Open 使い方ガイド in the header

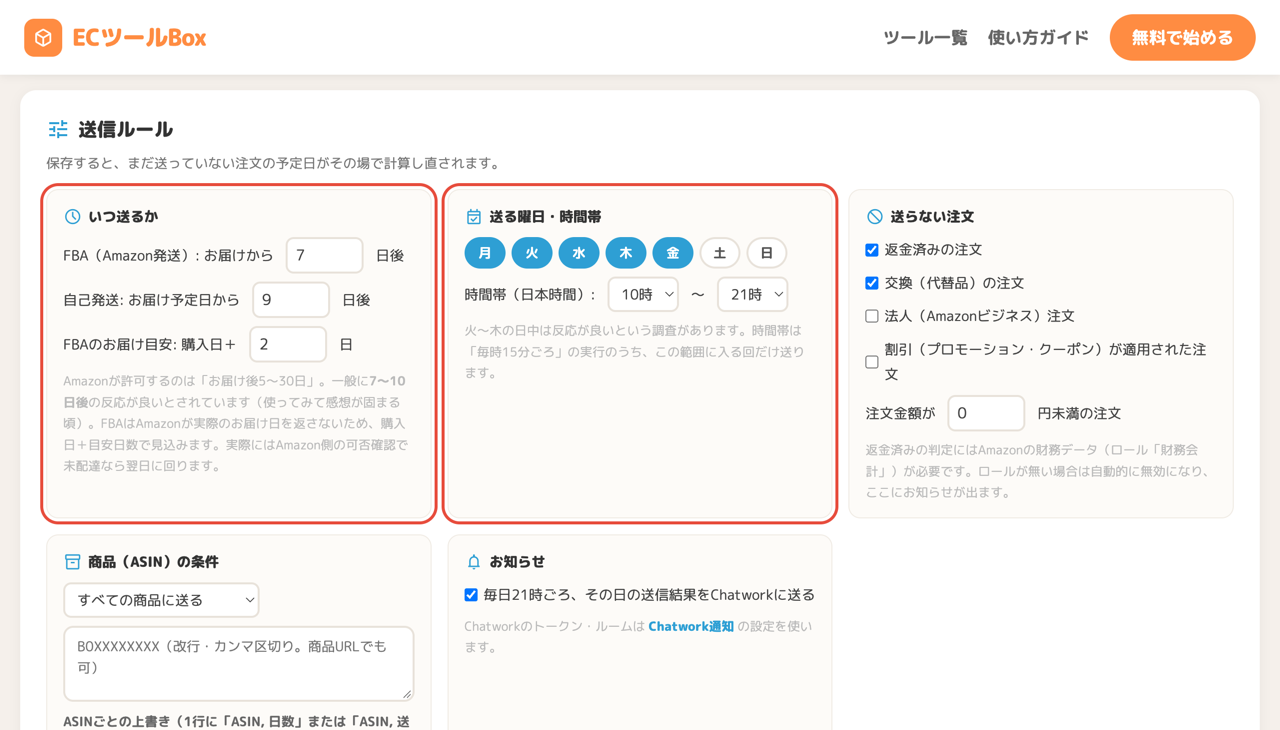pos(1038,38)
